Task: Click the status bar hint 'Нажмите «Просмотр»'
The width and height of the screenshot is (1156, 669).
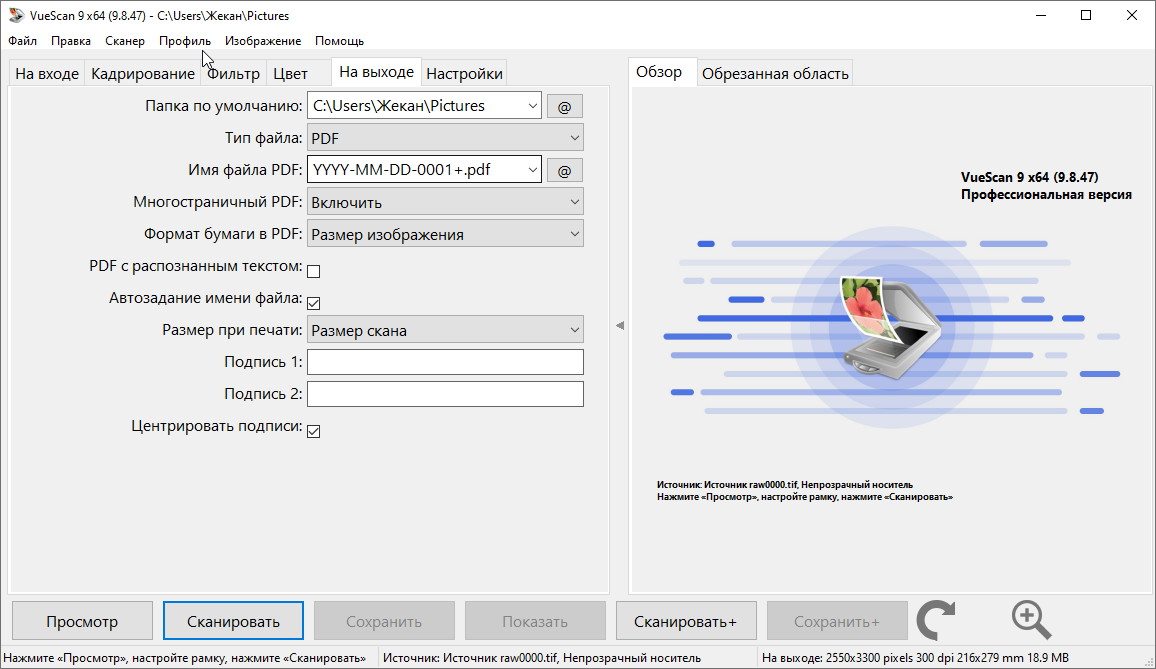Action: 184,658
